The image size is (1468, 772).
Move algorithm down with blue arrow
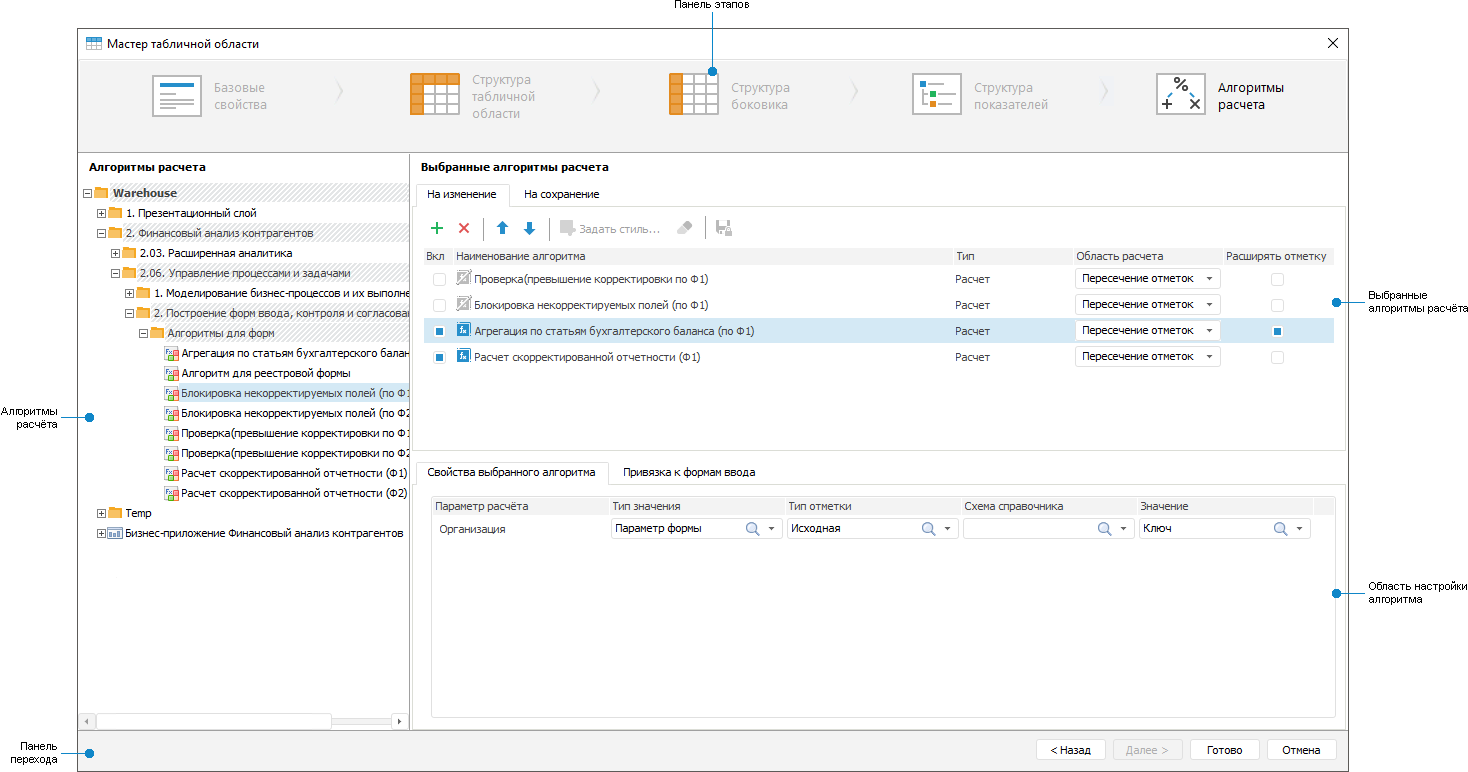click(529, 229)
